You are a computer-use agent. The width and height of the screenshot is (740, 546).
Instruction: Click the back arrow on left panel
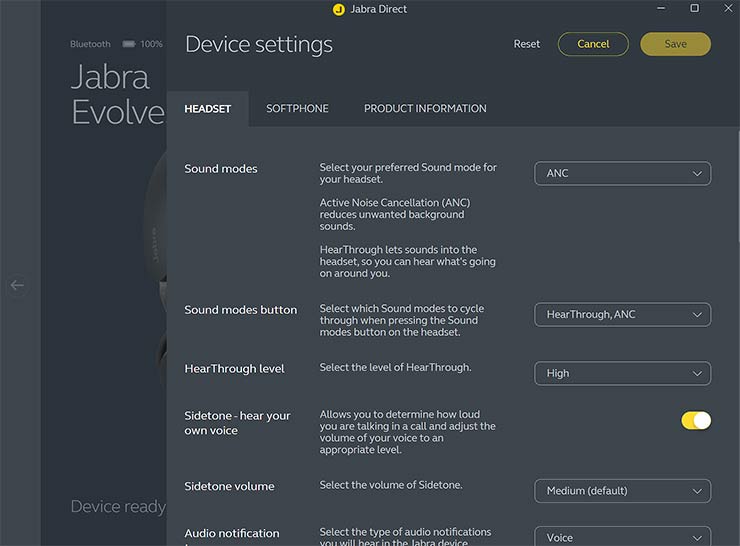(17, 285)
